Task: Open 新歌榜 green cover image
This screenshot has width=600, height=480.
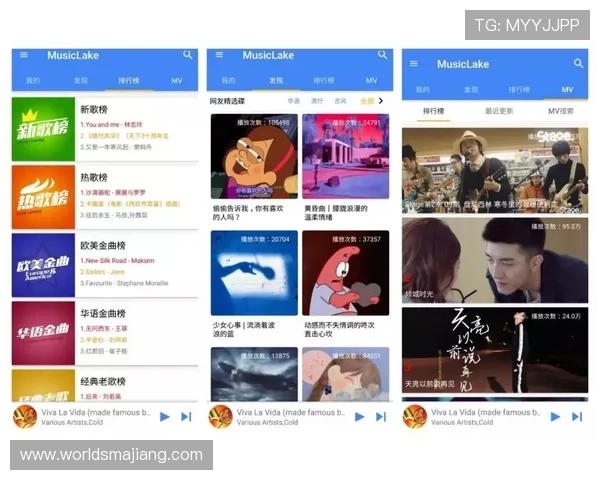Action: 43,129
